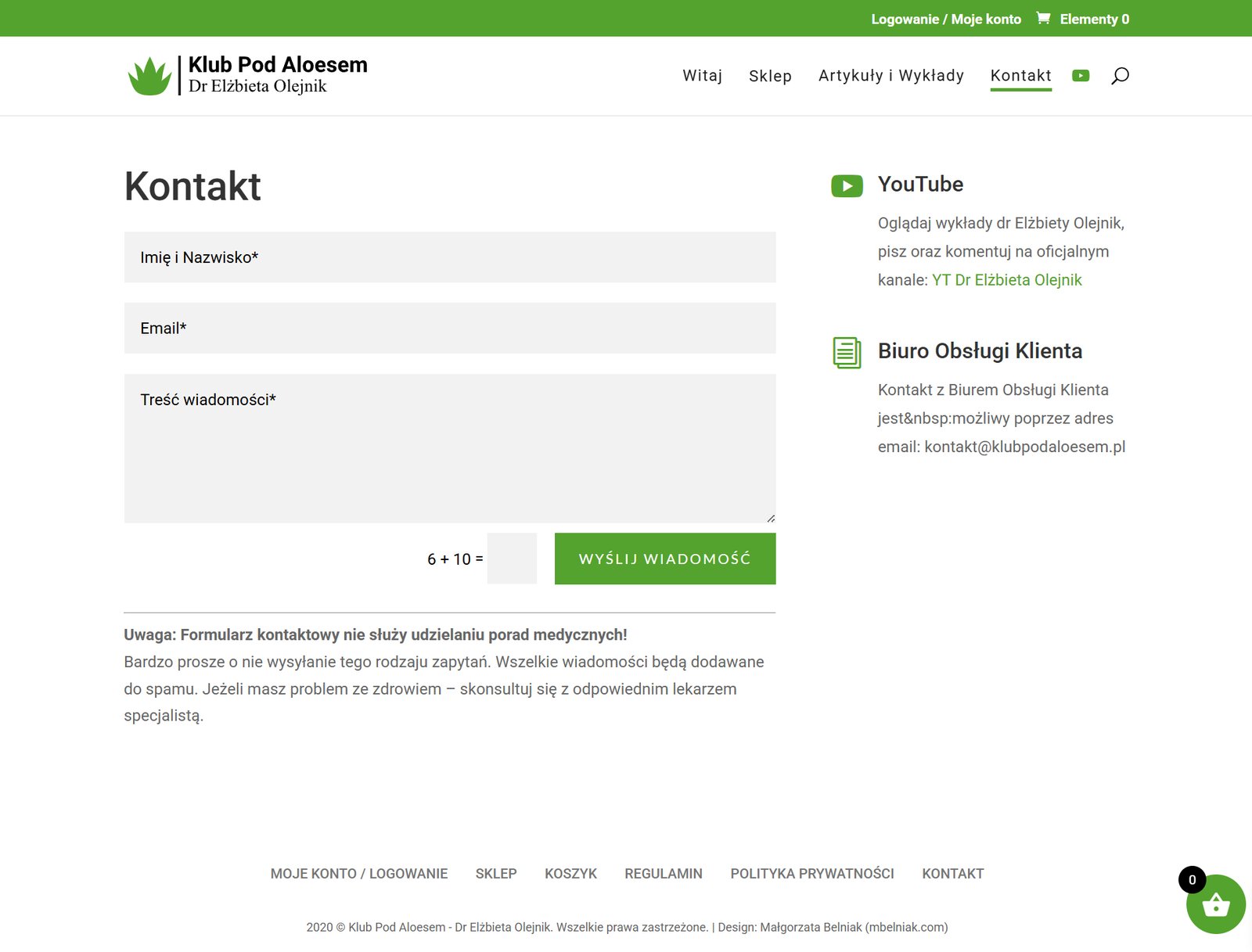
Task: Open the YT Dr Elżbieta Olejnik link
Action: [1006, 280]
